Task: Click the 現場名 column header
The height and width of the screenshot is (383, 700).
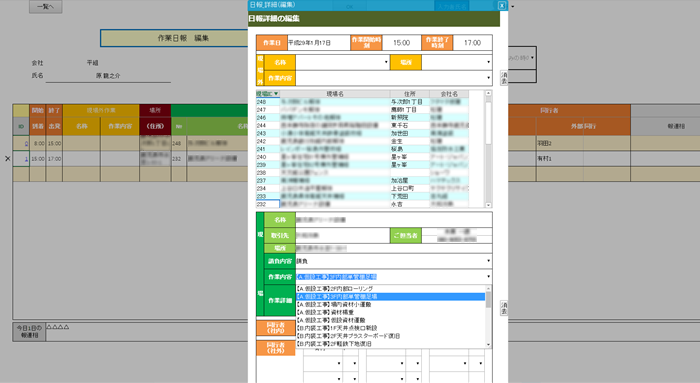Action: point(335,94)
